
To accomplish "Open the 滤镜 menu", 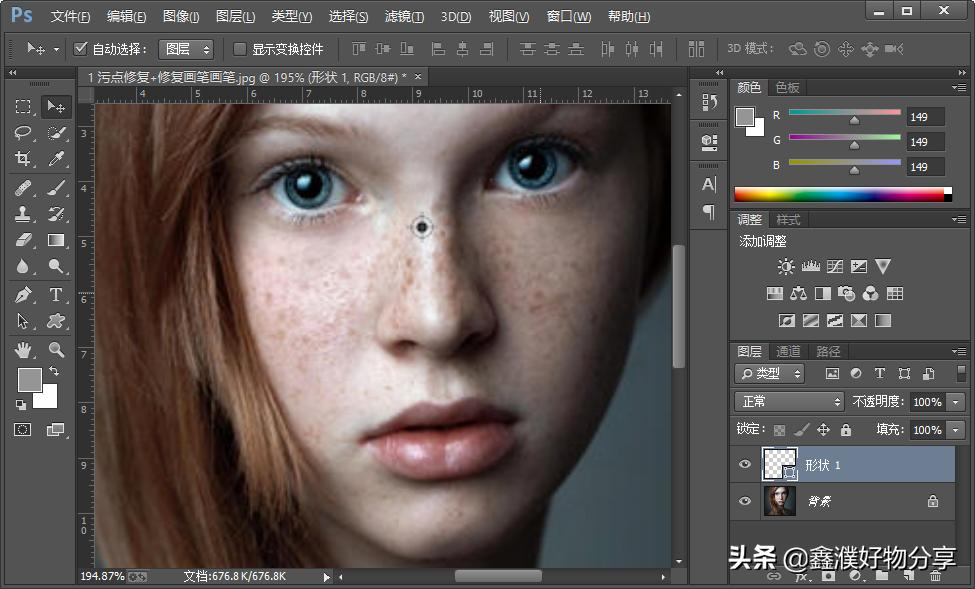I will pyautogui.click(x=404, y=17).
